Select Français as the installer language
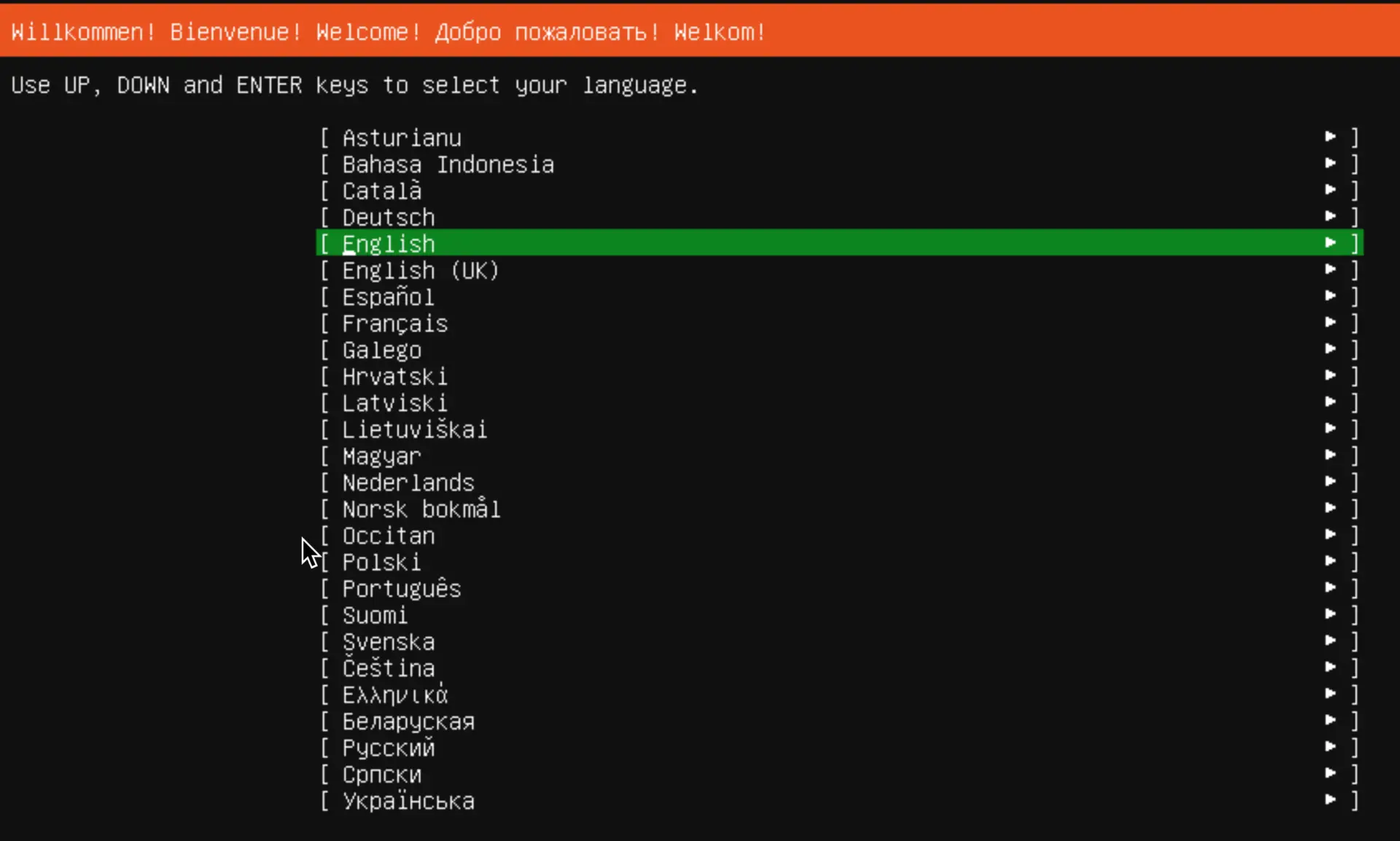 pyautogui.click(x=394, y=324)
